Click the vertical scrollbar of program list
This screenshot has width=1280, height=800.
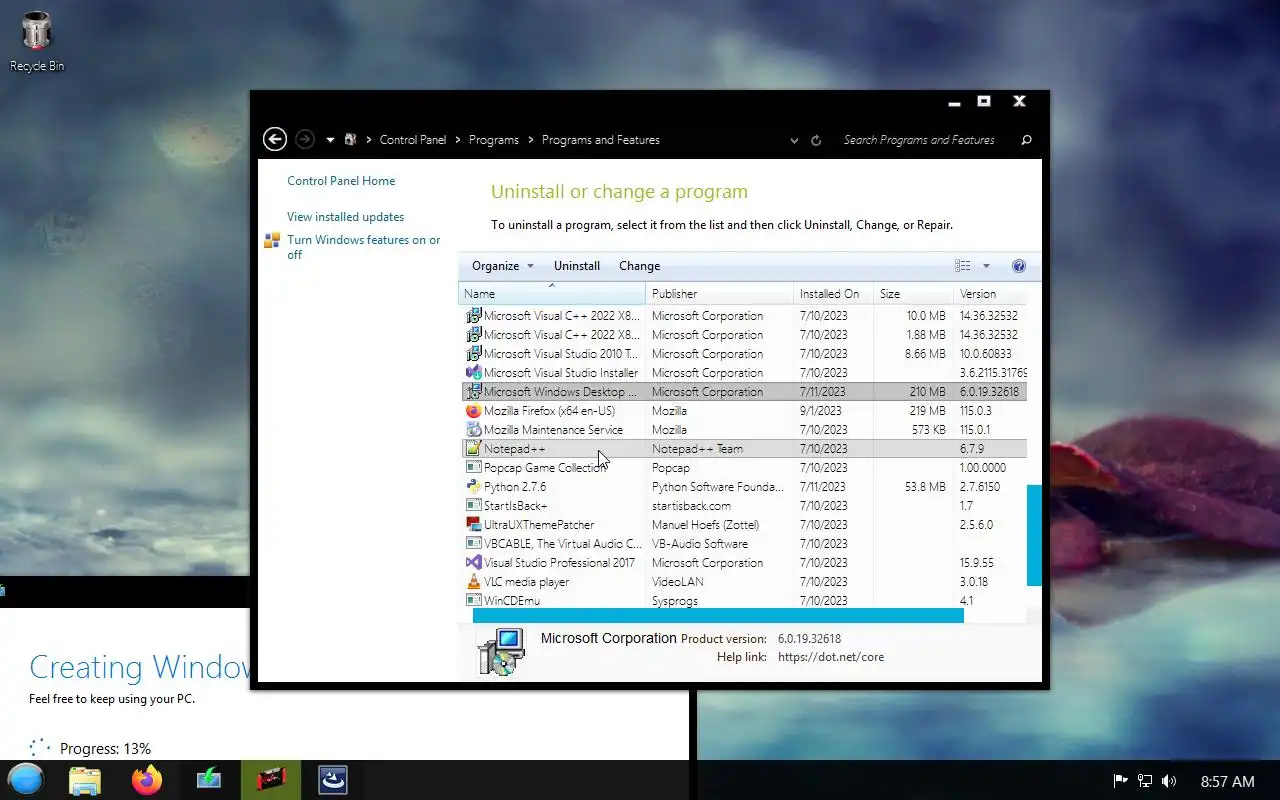click(1034, 535)
